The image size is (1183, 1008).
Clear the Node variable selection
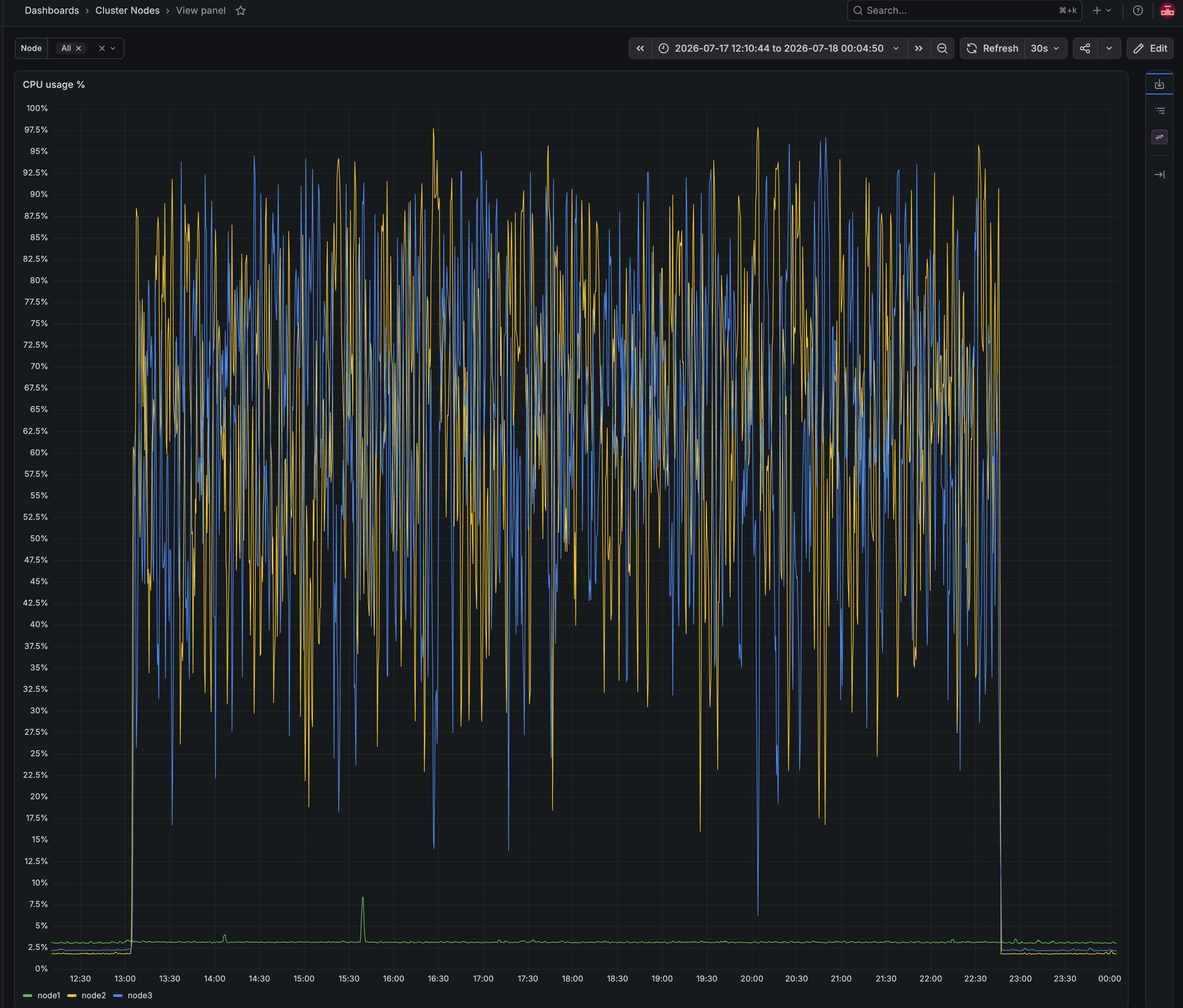click(x=102, y=49)
